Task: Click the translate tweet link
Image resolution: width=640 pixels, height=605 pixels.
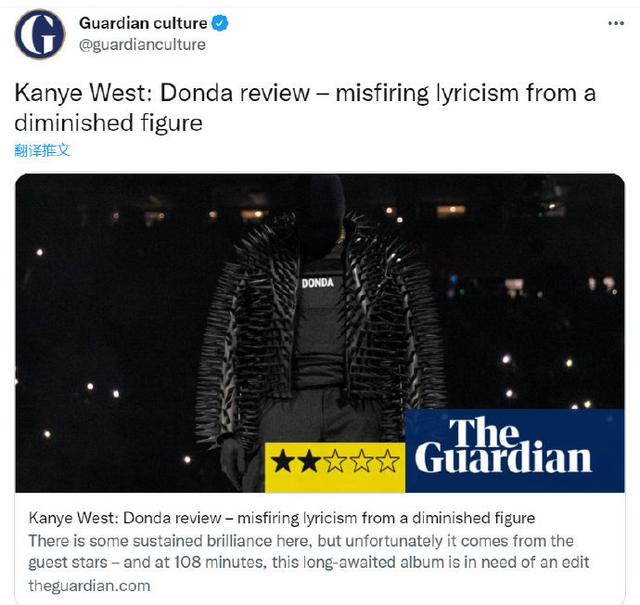Action: point(42,150)
